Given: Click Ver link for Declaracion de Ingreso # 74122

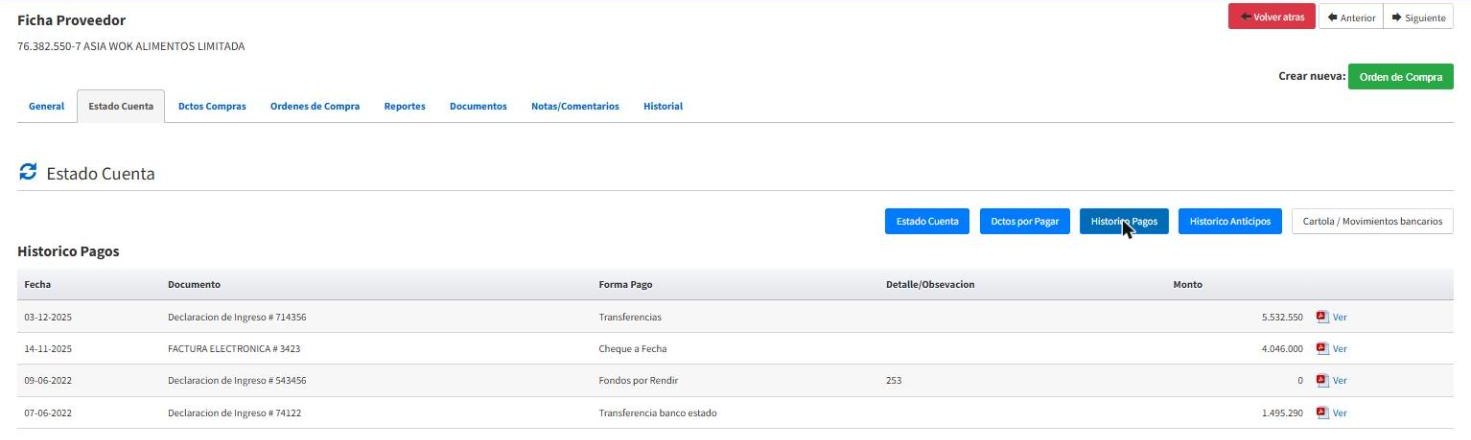Looking at the screenshot, I should pyautogui.click(x=1340, y=413).
